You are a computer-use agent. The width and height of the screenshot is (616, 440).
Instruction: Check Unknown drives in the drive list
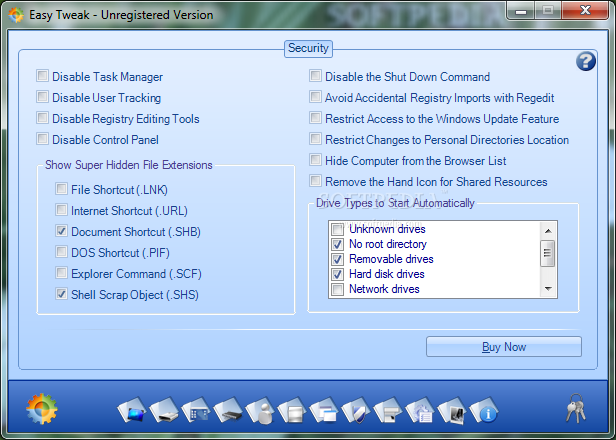[337, 229]
